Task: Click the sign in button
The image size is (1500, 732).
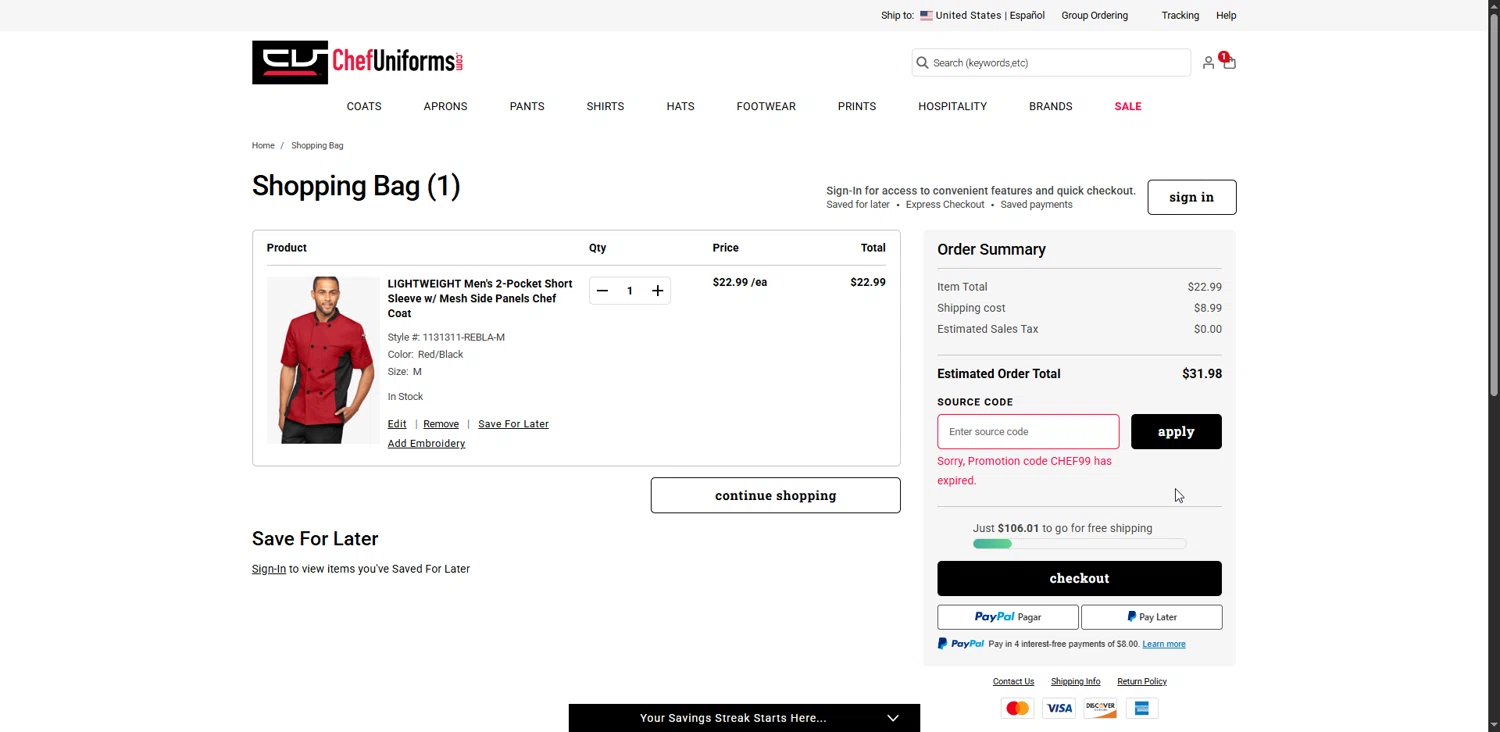Action: pyautogui.click(x=1191, y=197)
